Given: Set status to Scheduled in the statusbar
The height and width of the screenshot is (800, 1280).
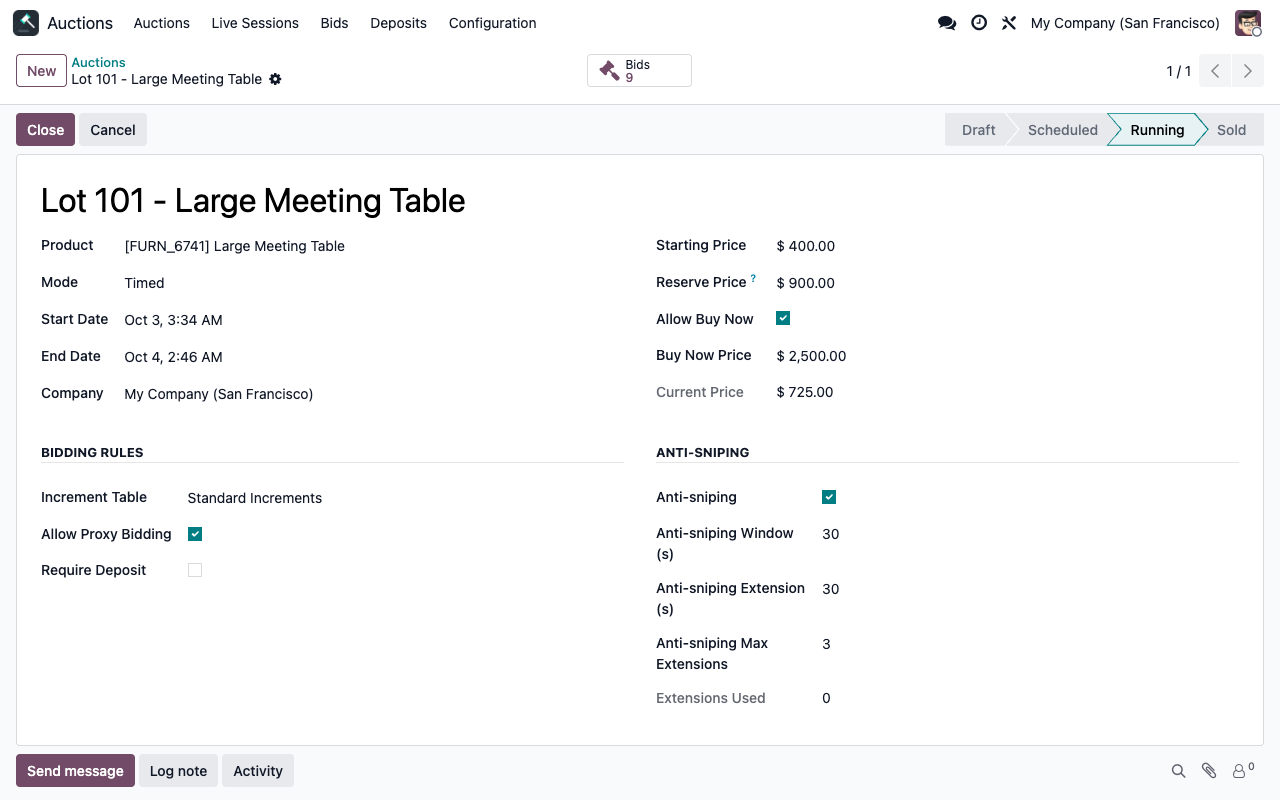Looking at the screenshot, I should [x=1062, y=130].
